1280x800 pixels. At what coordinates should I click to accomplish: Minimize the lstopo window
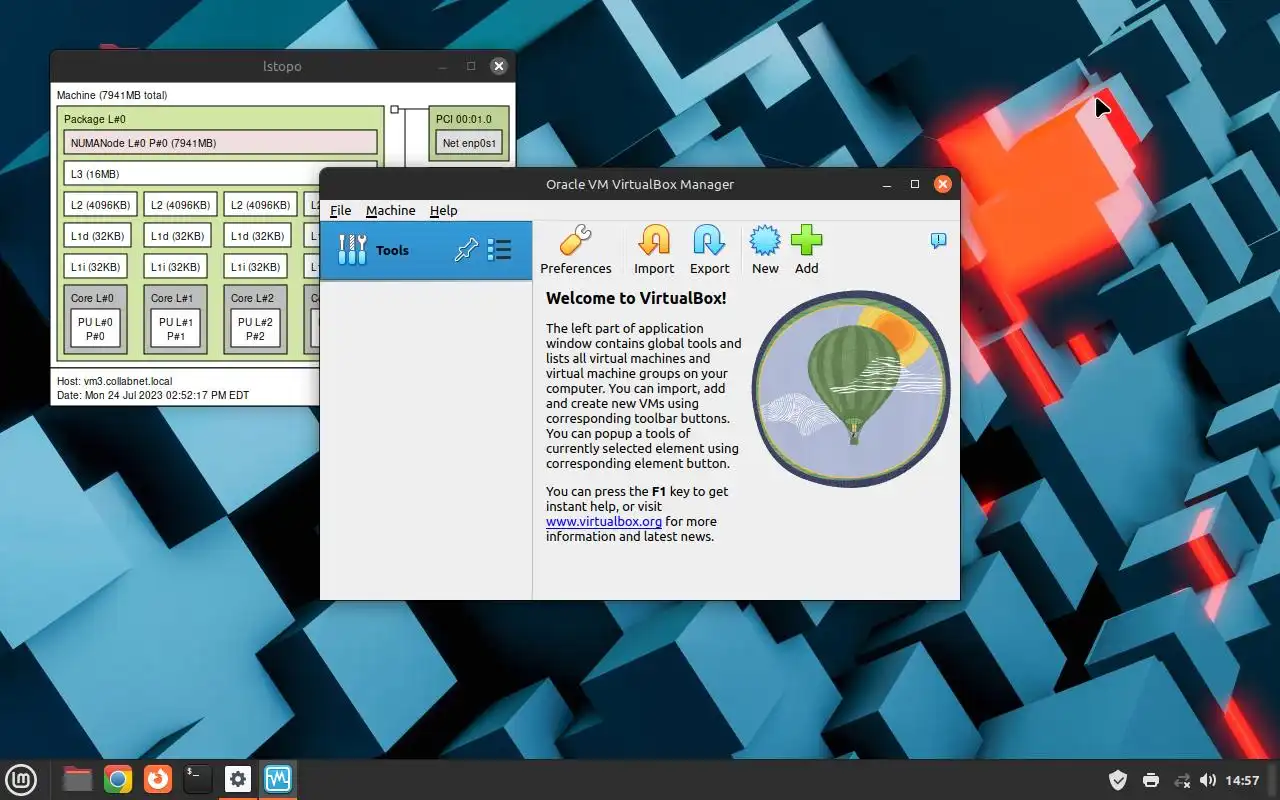(x=443, y=66)
